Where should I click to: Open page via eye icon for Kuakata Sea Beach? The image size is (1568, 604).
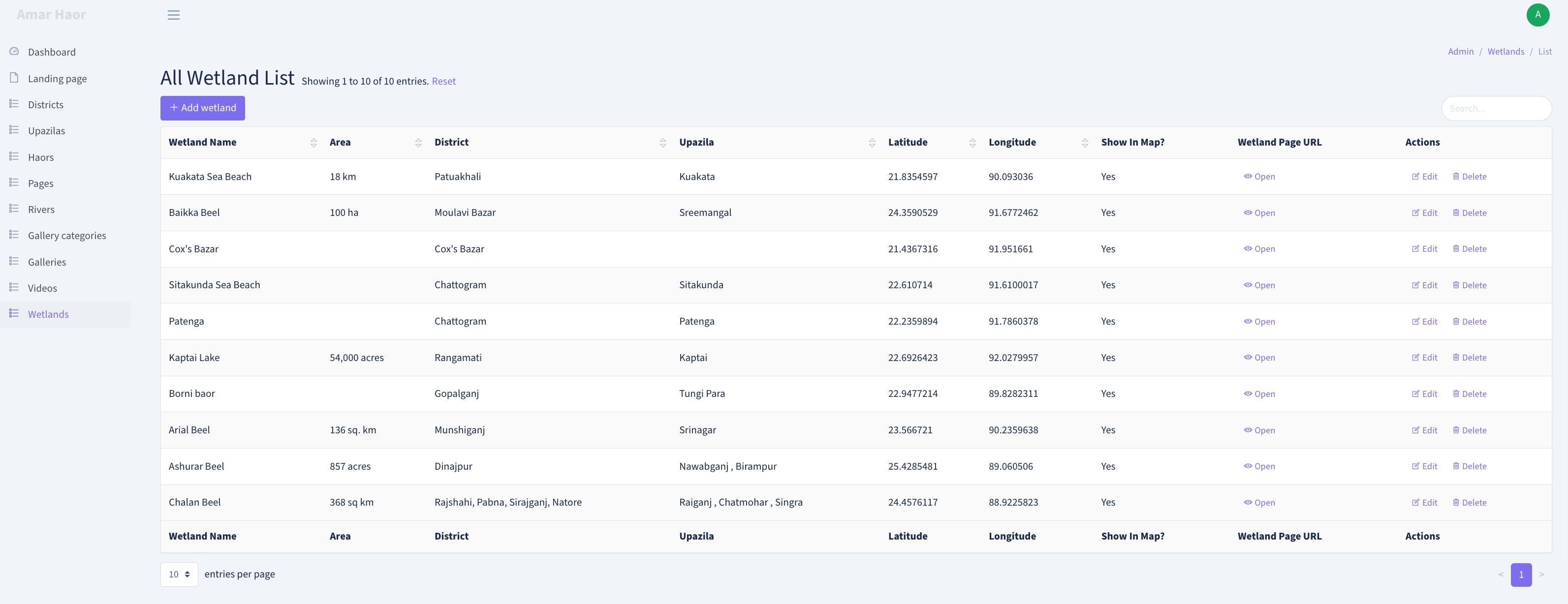[1247, 177]
